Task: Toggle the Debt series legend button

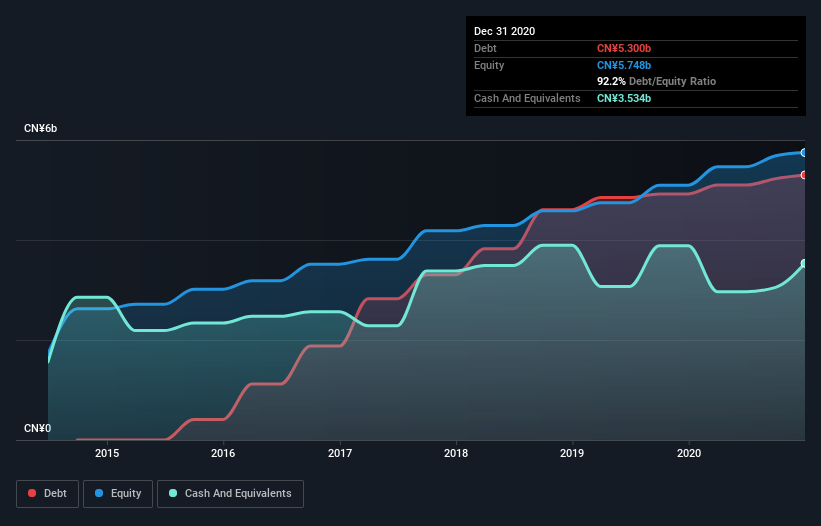Action: (48, 494)
